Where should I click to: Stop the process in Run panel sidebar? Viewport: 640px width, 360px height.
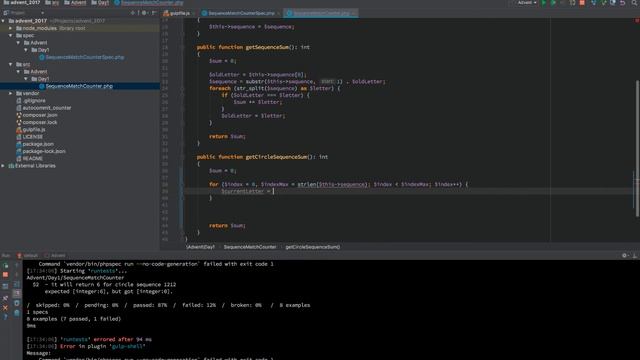coord(5,275)
